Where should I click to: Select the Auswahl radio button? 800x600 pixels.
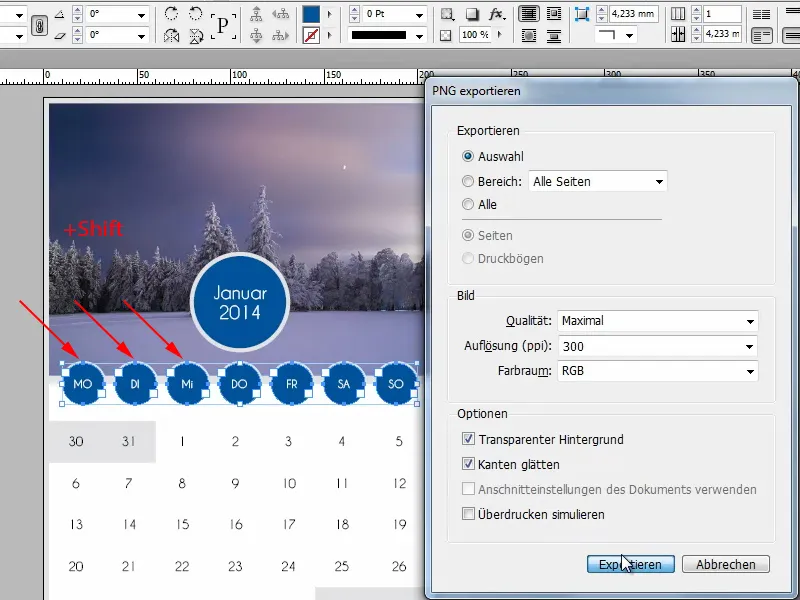click(x=467, y=156)
